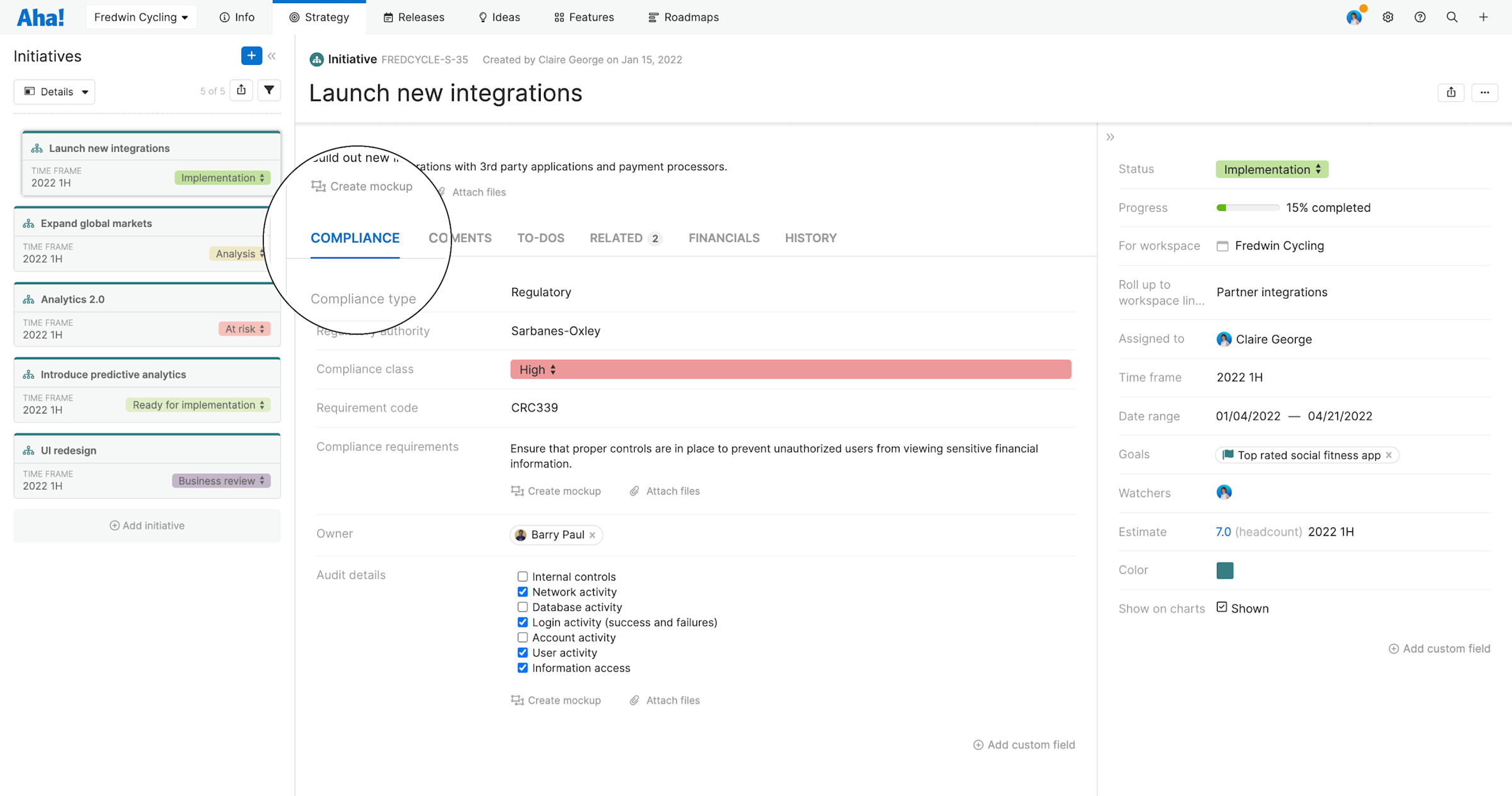Change the Compliance class High dropdown
The image size is (1512, 796).
pos(536,369)
